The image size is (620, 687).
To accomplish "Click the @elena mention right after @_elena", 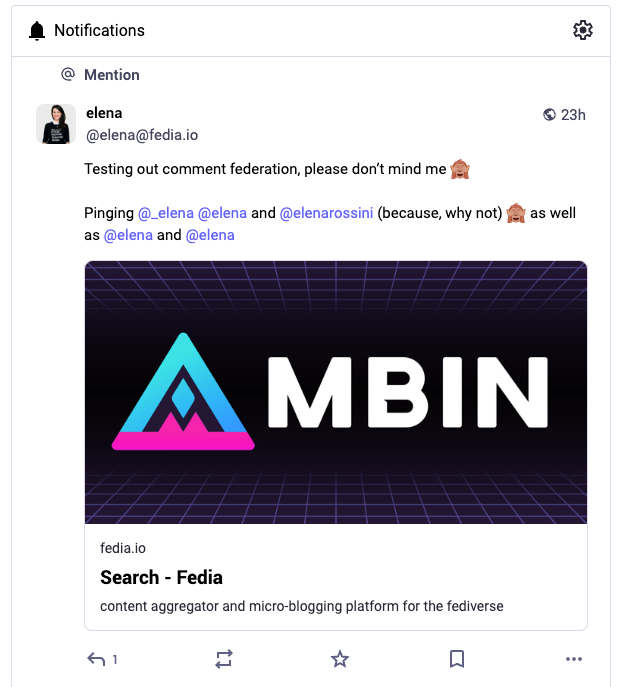I will point(223,213).
